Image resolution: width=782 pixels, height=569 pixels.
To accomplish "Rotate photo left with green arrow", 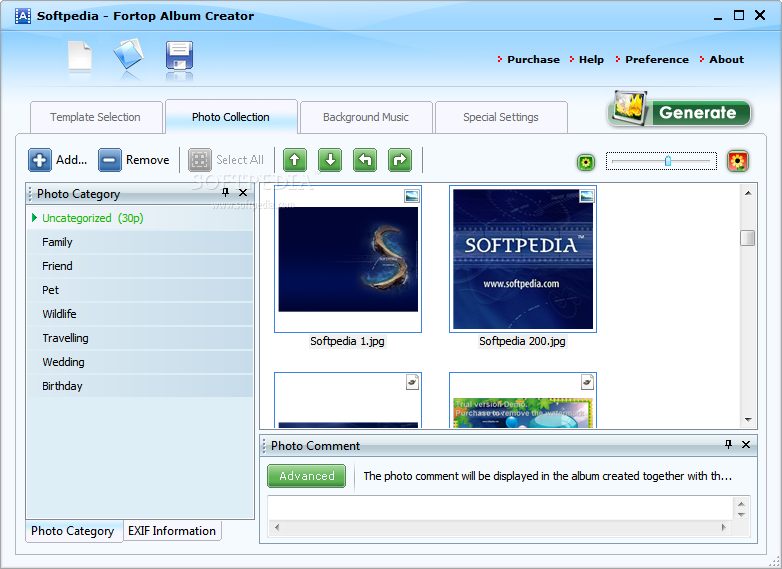I will pos(365,160).
